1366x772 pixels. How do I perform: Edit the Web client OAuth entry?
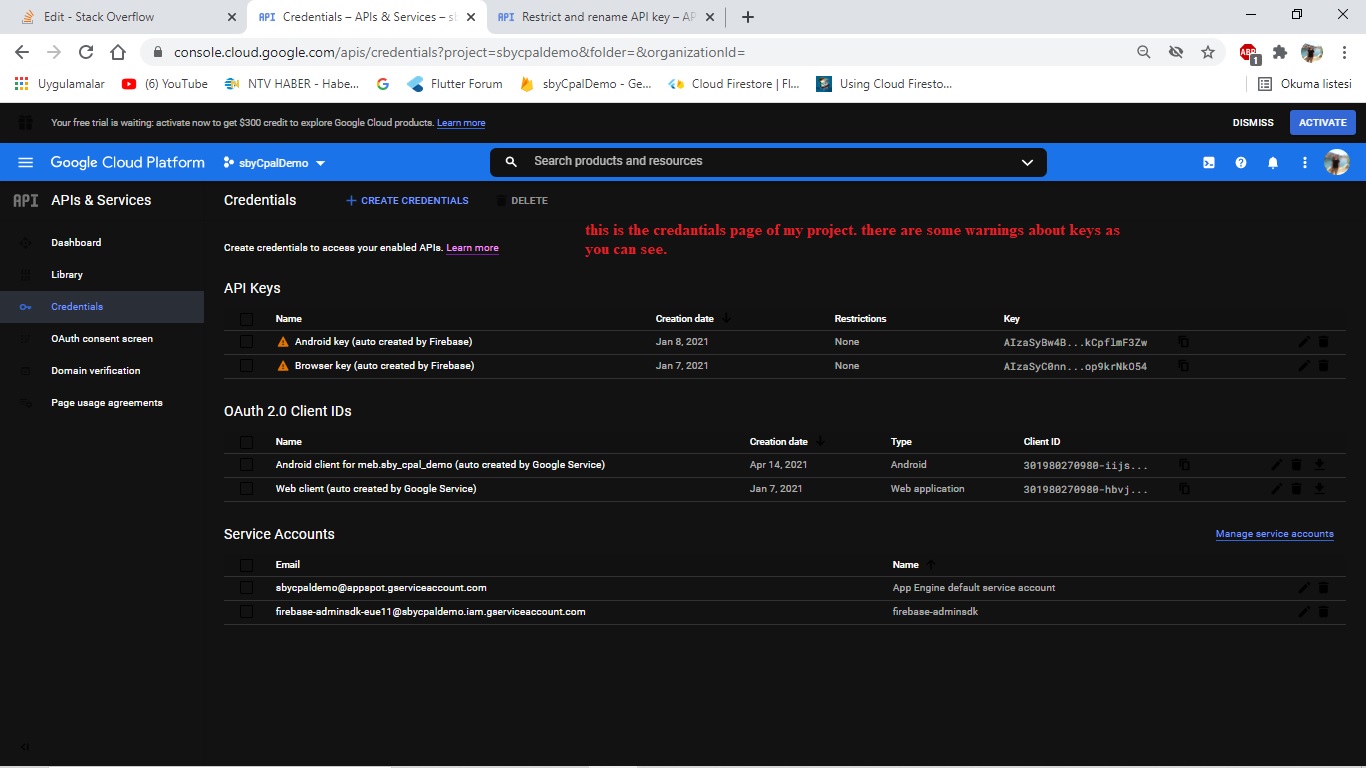[x=1276, y=489]
